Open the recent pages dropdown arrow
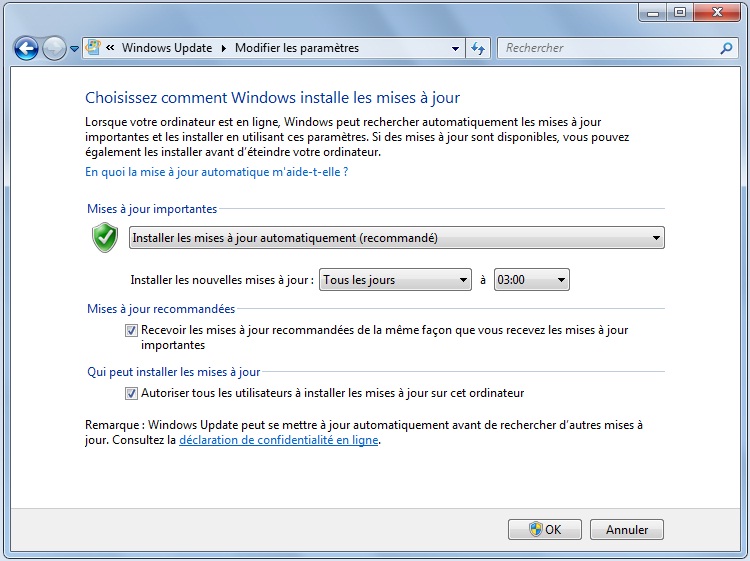The width and height of the screenshot is (750, 561). point(74,48)
